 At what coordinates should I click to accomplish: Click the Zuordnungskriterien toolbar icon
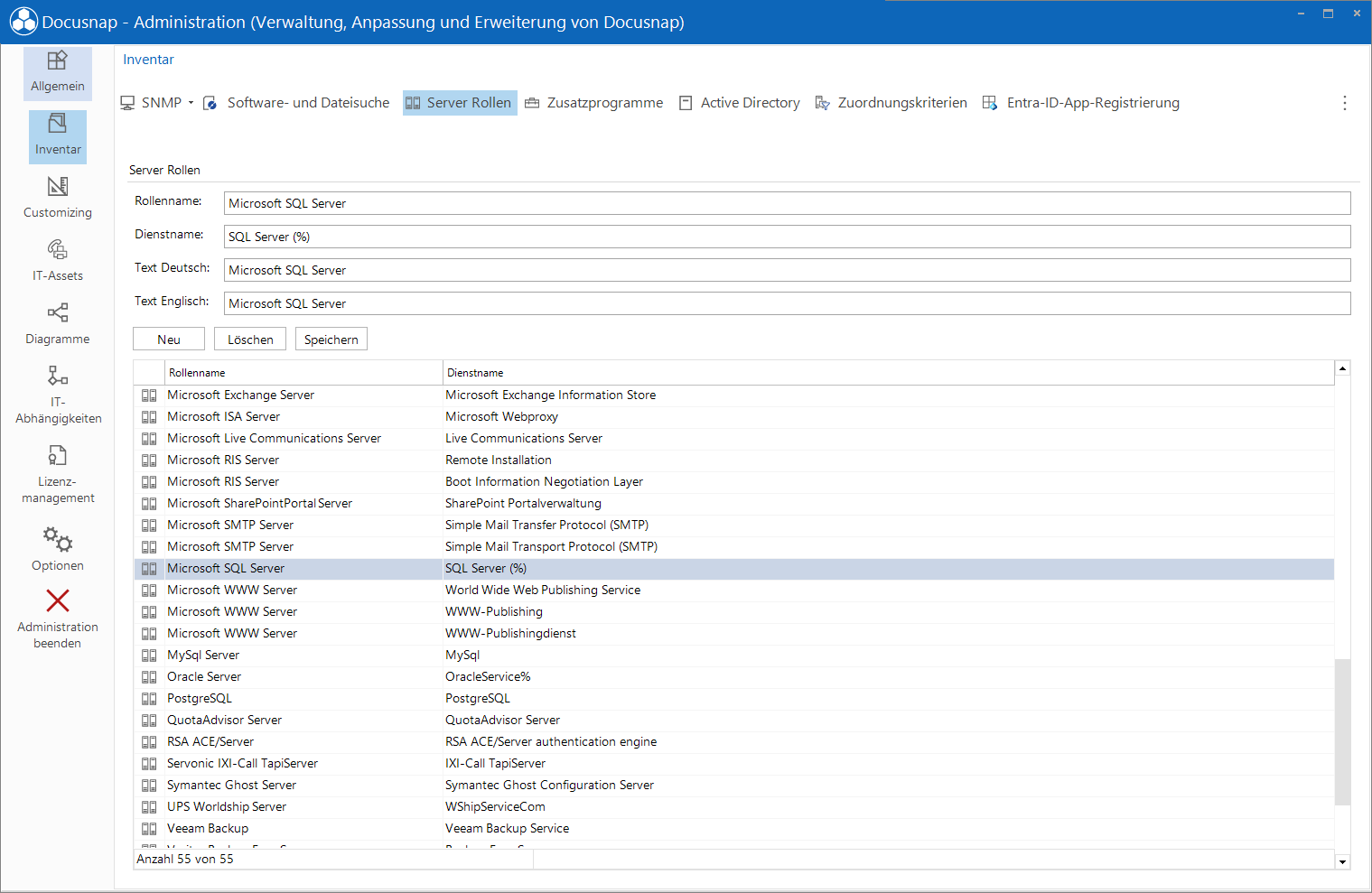tap(822, 103)
